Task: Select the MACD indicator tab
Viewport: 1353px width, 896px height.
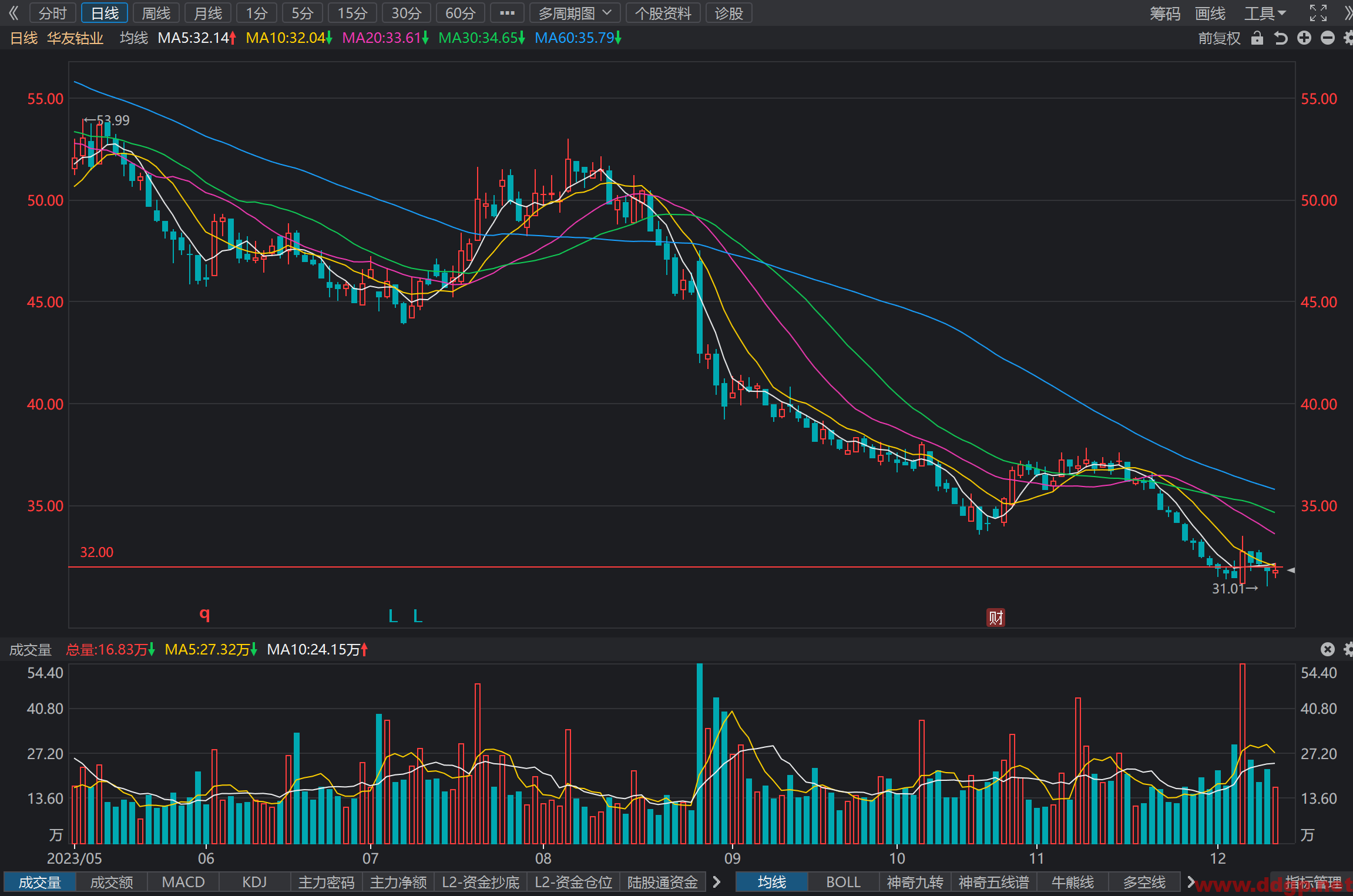Action: [x=183, y=882]
